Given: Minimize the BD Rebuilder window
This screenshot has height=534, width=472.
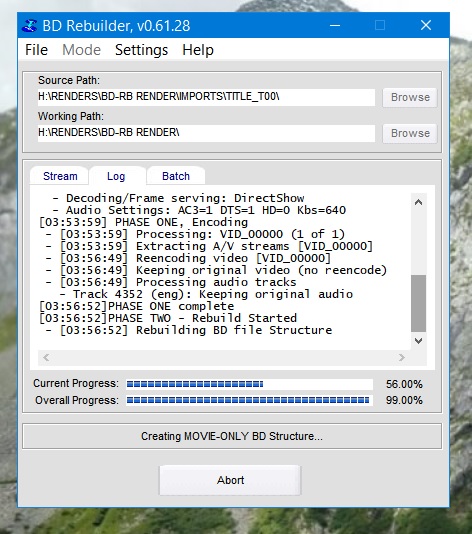Looking at the screenshot, I should point(335,26).
